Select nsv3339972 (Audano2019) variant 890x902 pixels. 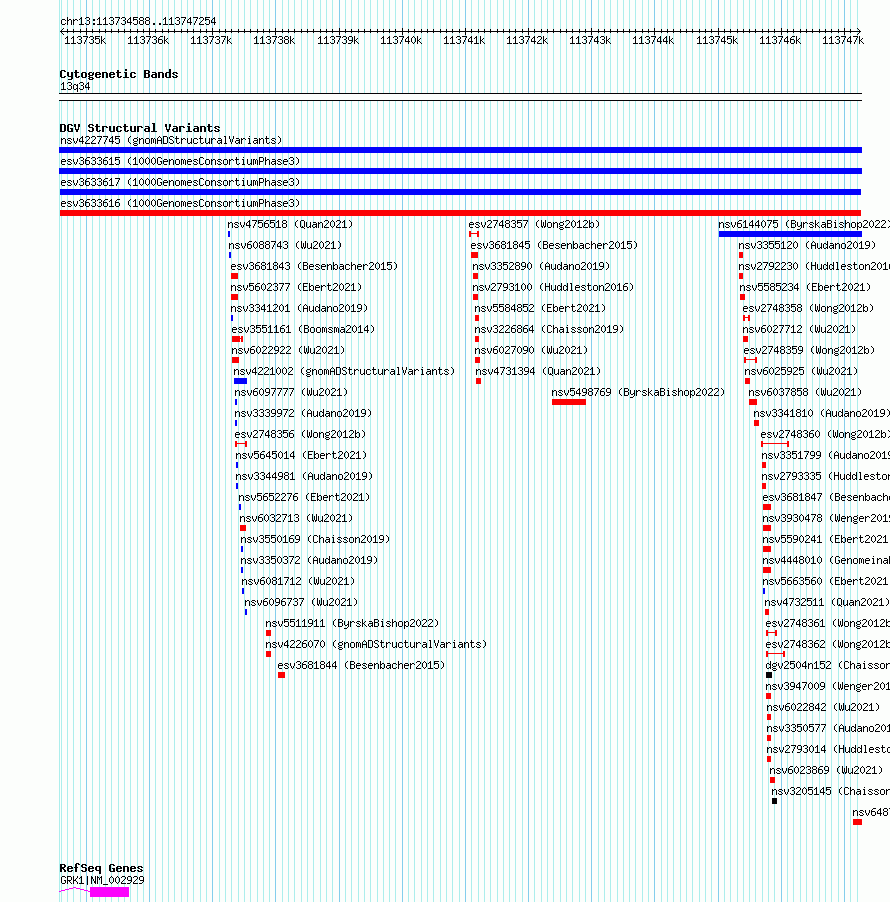tap(303, 413)
